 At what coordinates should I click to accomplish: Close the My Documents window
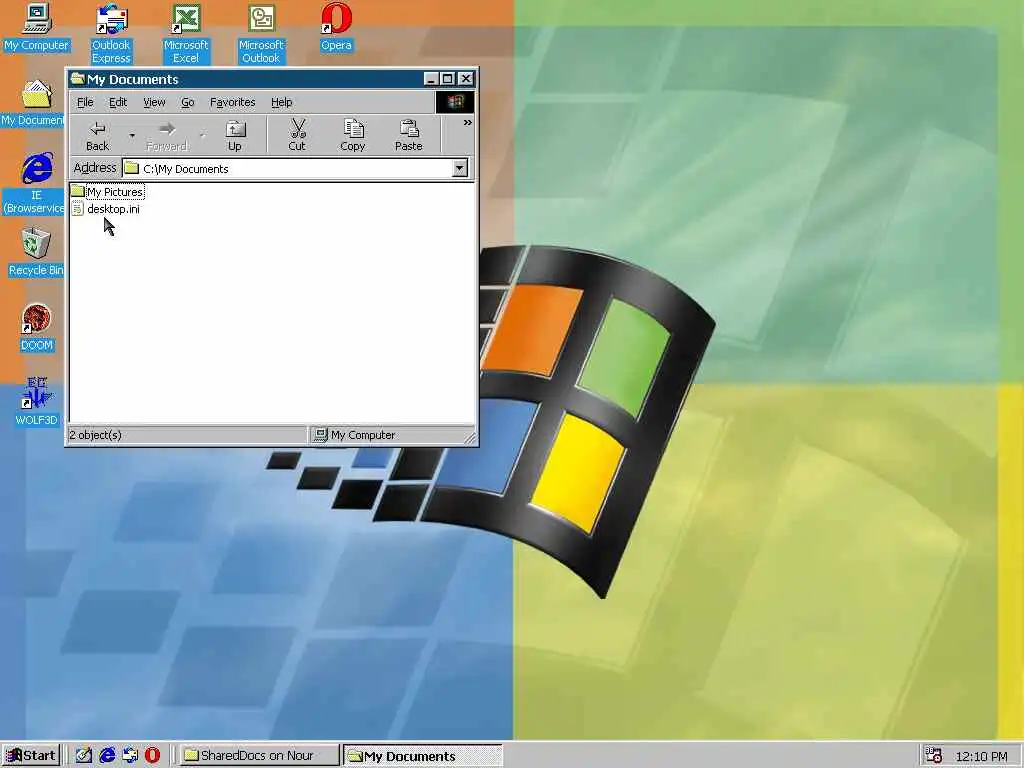(466, 79)
